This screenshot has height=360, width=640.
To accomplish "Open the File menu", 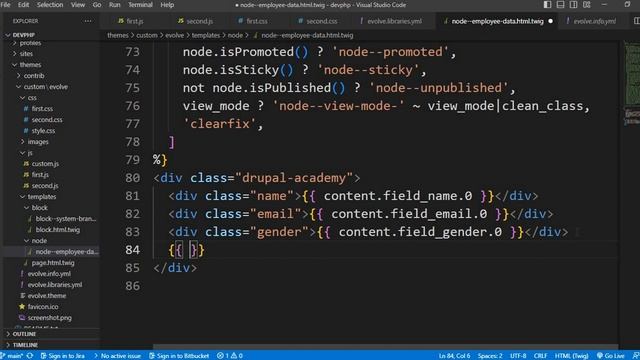I will coord(6,5).
